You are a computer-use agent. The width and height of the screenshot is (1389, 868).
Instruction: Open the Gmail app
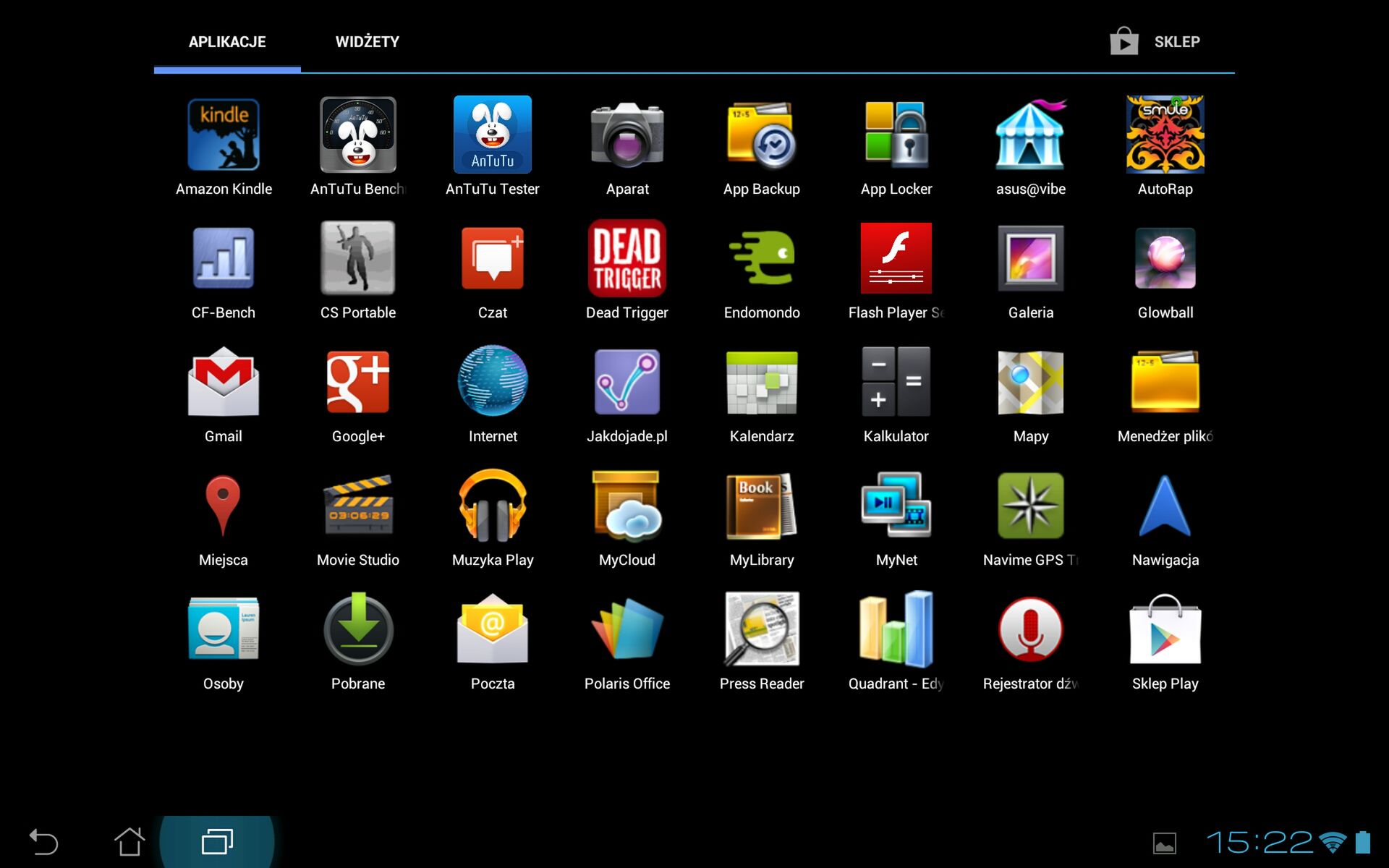click(224, 383)
